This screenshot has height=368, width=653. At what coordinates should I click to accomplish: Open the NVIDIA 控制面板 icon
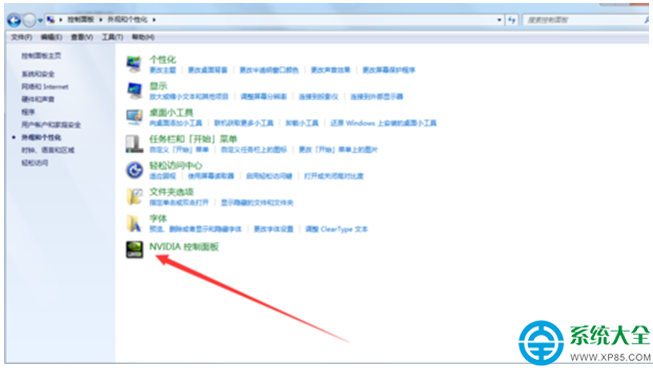click(135, 249)
